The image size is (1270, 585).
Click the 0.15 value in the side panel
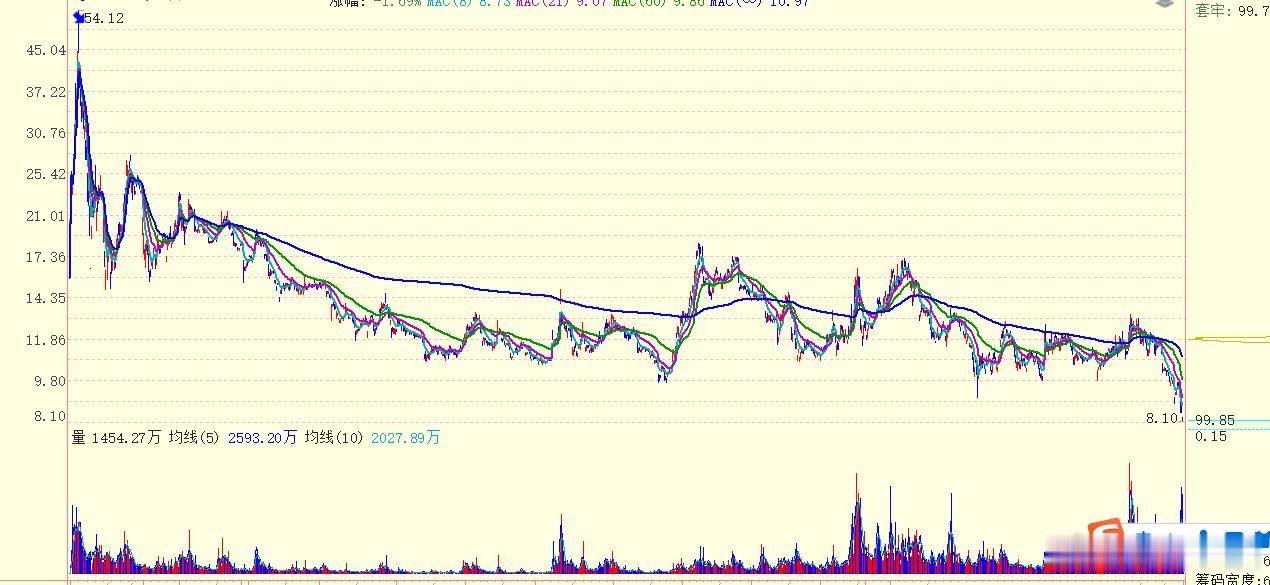point(1211,436)
